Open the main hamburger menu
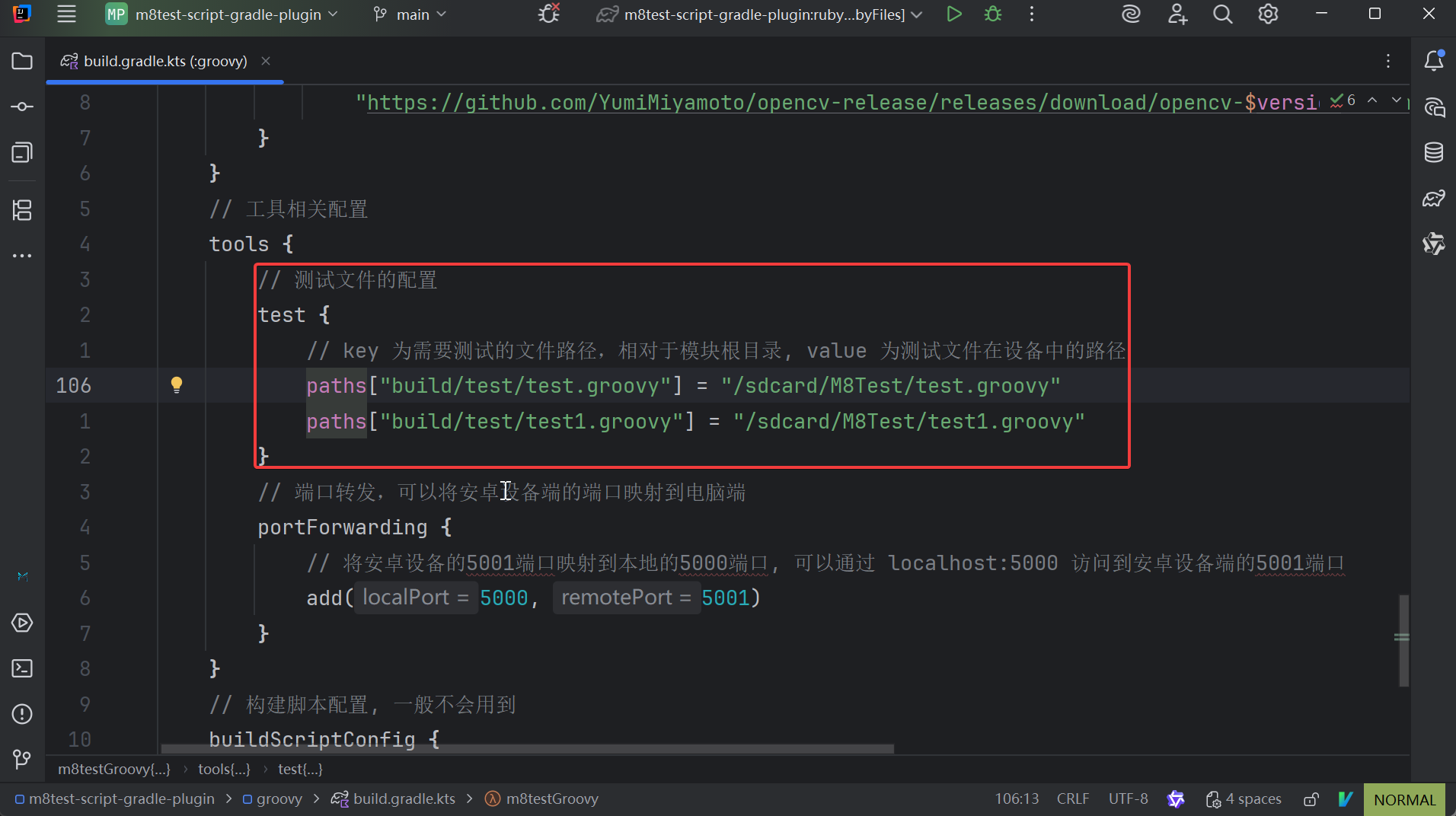This screenshot has width=1456, height=816. click(x=67, y=14)
